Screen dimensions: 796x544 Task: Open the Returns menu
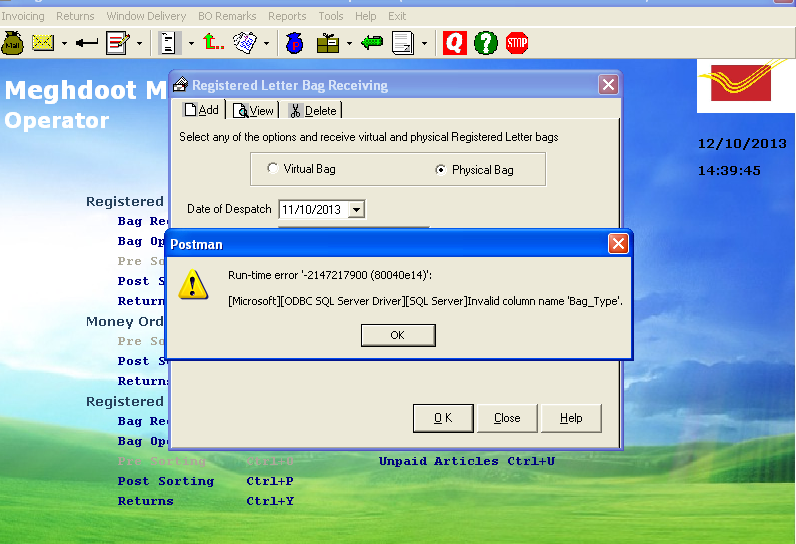75,16
